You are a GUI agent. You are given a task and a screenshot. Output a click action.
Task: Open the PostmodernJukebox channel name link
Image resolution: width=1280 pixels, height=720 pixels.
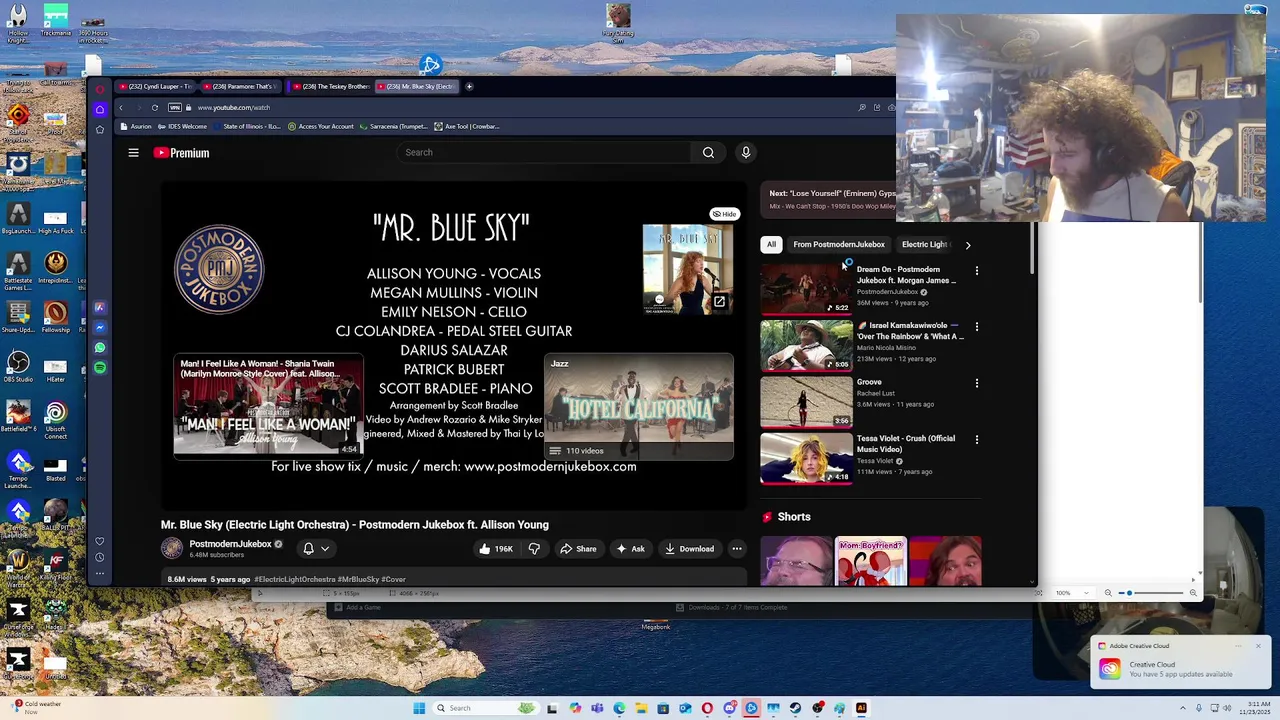(231, 544)
